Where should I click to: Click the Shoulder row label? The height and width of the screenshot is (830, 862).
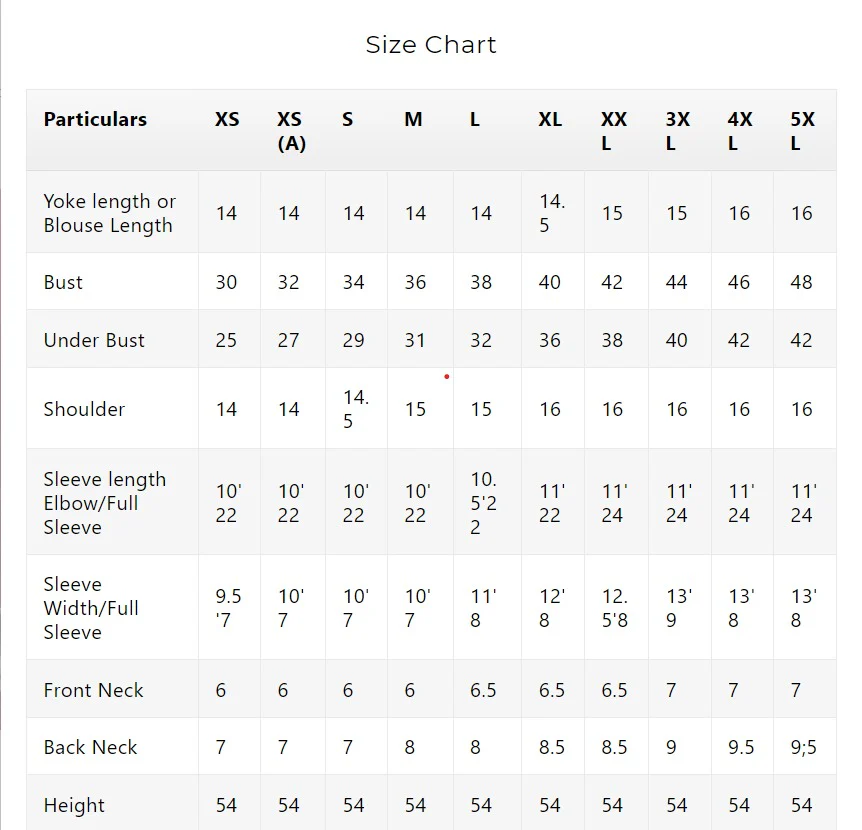click(x=84, y=409)
